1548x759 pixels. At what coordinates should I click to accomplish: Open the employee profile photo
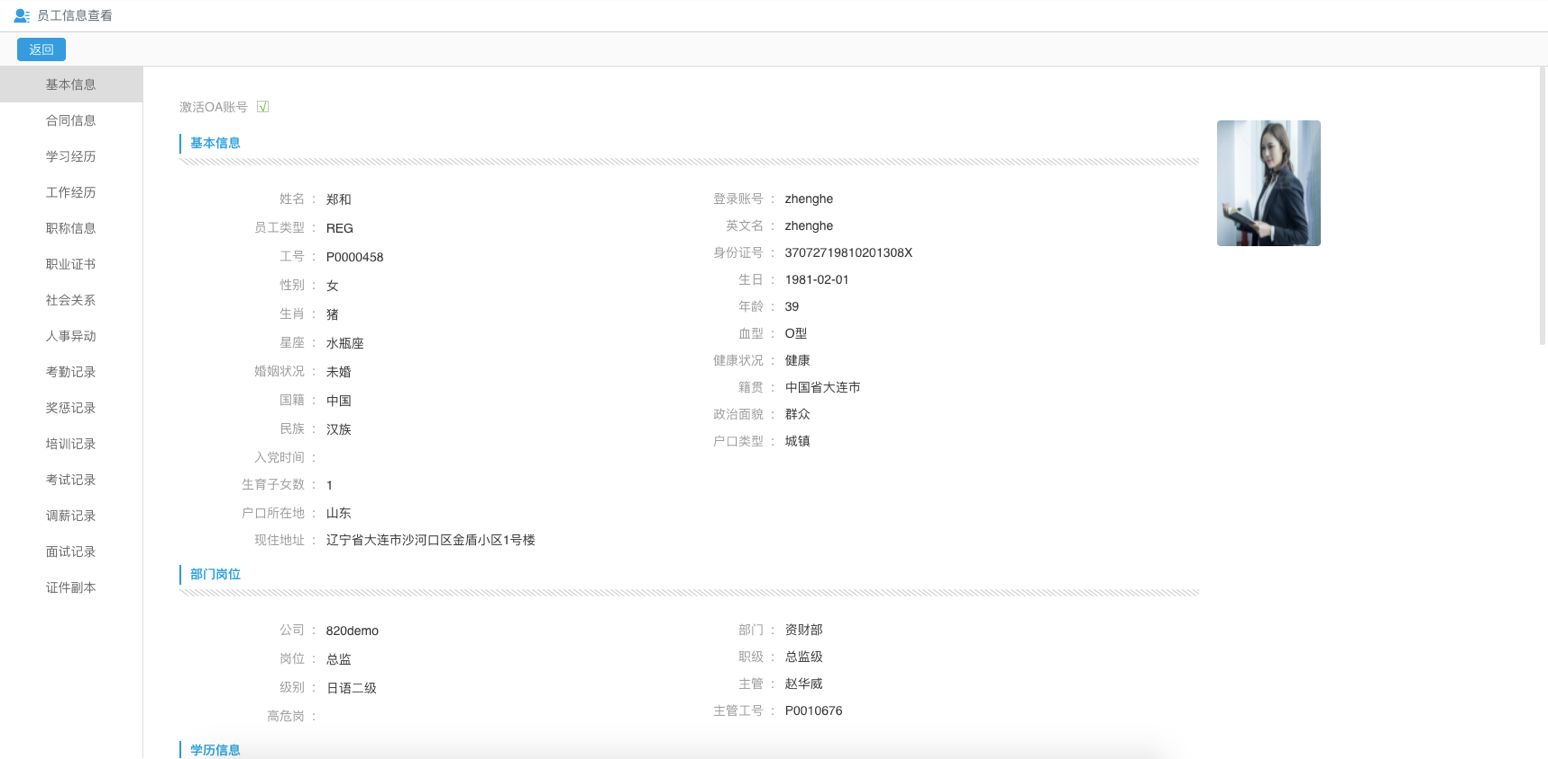click(x=1268, y=183)
